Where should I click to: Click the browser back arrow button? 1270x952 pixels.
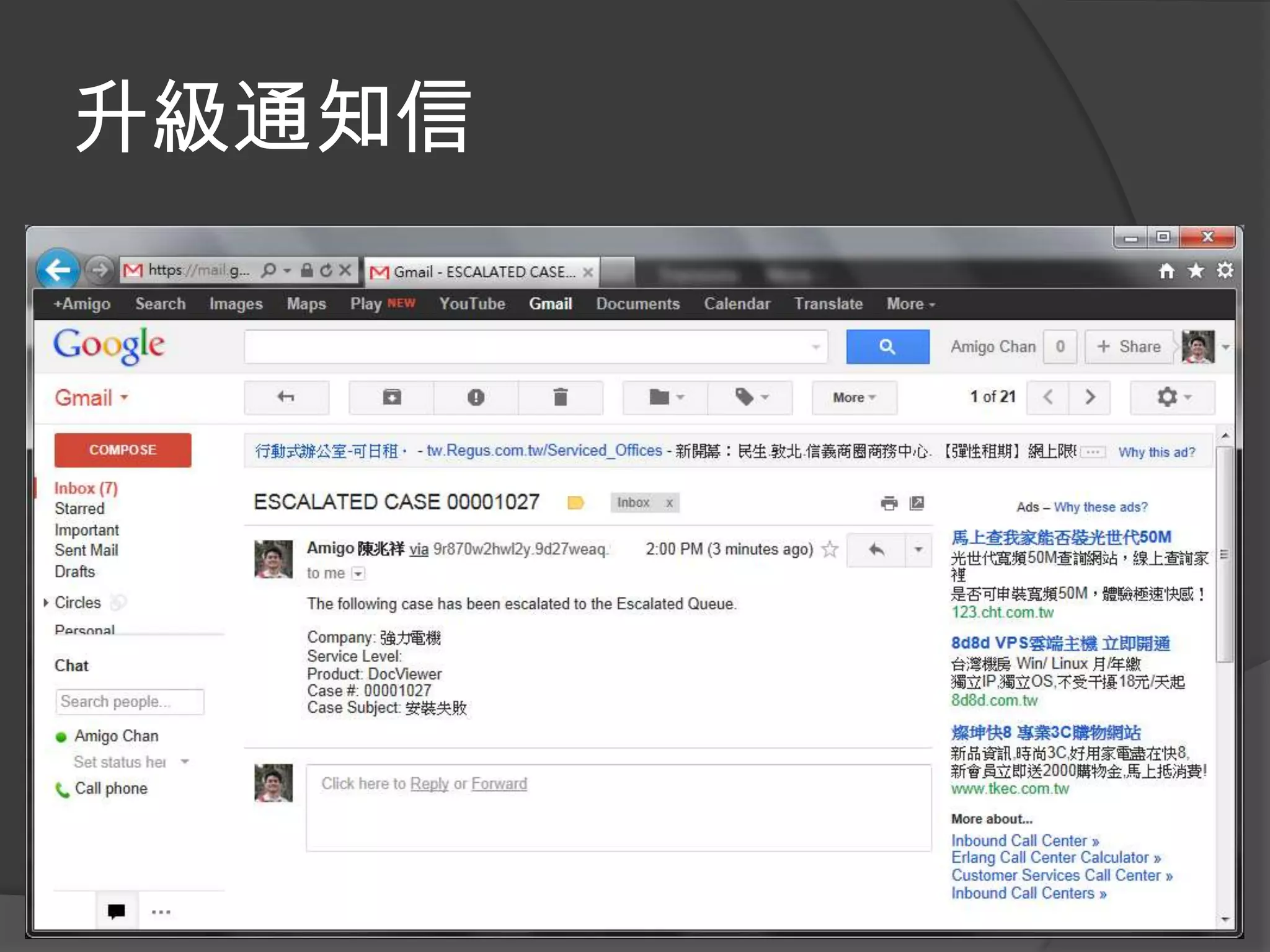coord(58,270)
